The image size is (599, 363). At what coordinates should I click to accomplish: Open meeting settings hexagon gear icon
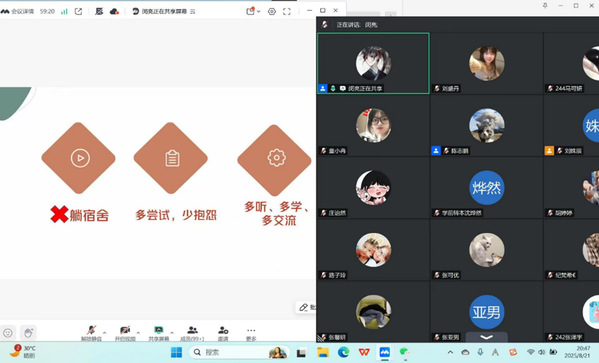pos(272,11)
